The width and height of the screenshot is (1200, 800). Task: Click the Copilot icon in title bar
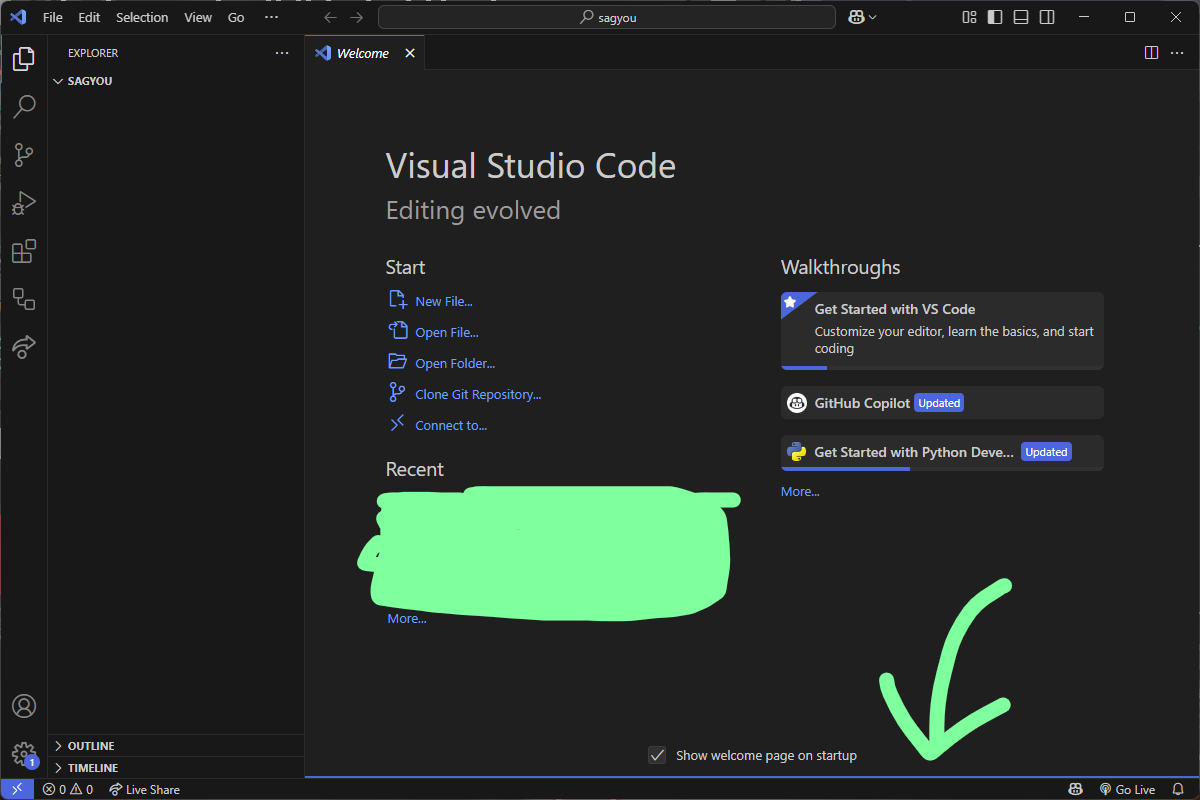pyautogui.click(x=856, y=17)
